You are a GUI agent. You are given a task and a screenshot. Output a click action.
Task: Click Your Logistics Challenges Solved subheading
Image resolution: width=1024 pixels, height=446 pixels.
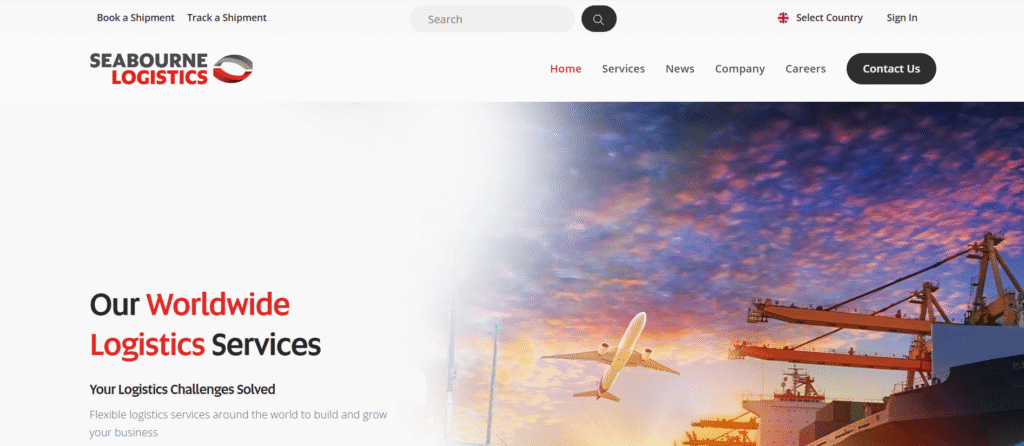[x=182, y=389]
